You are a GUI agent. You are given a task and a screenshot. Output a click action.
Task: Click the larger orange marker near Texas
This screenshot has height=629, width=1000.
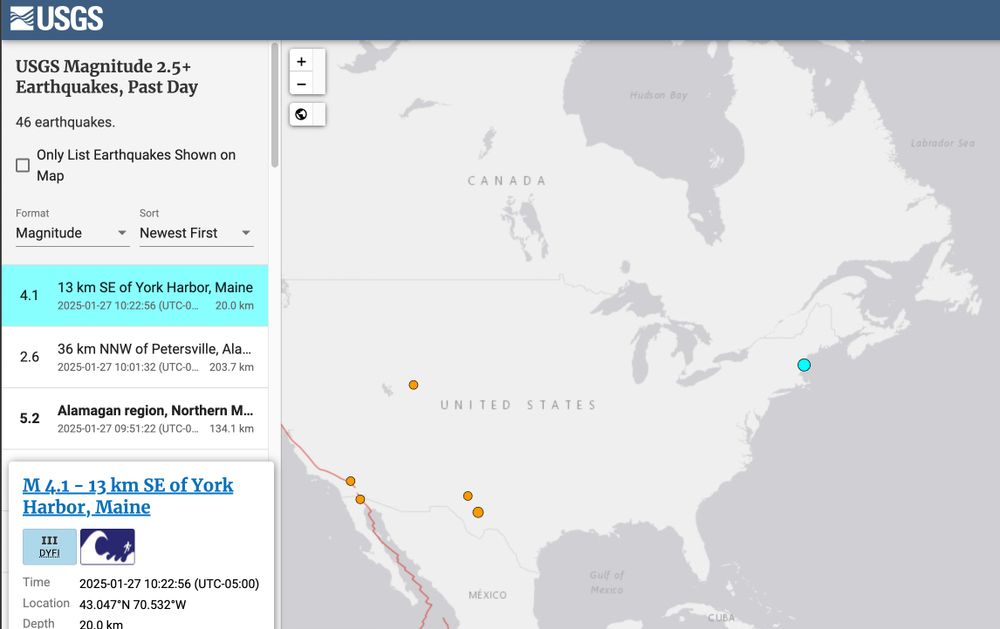(478, 512)
